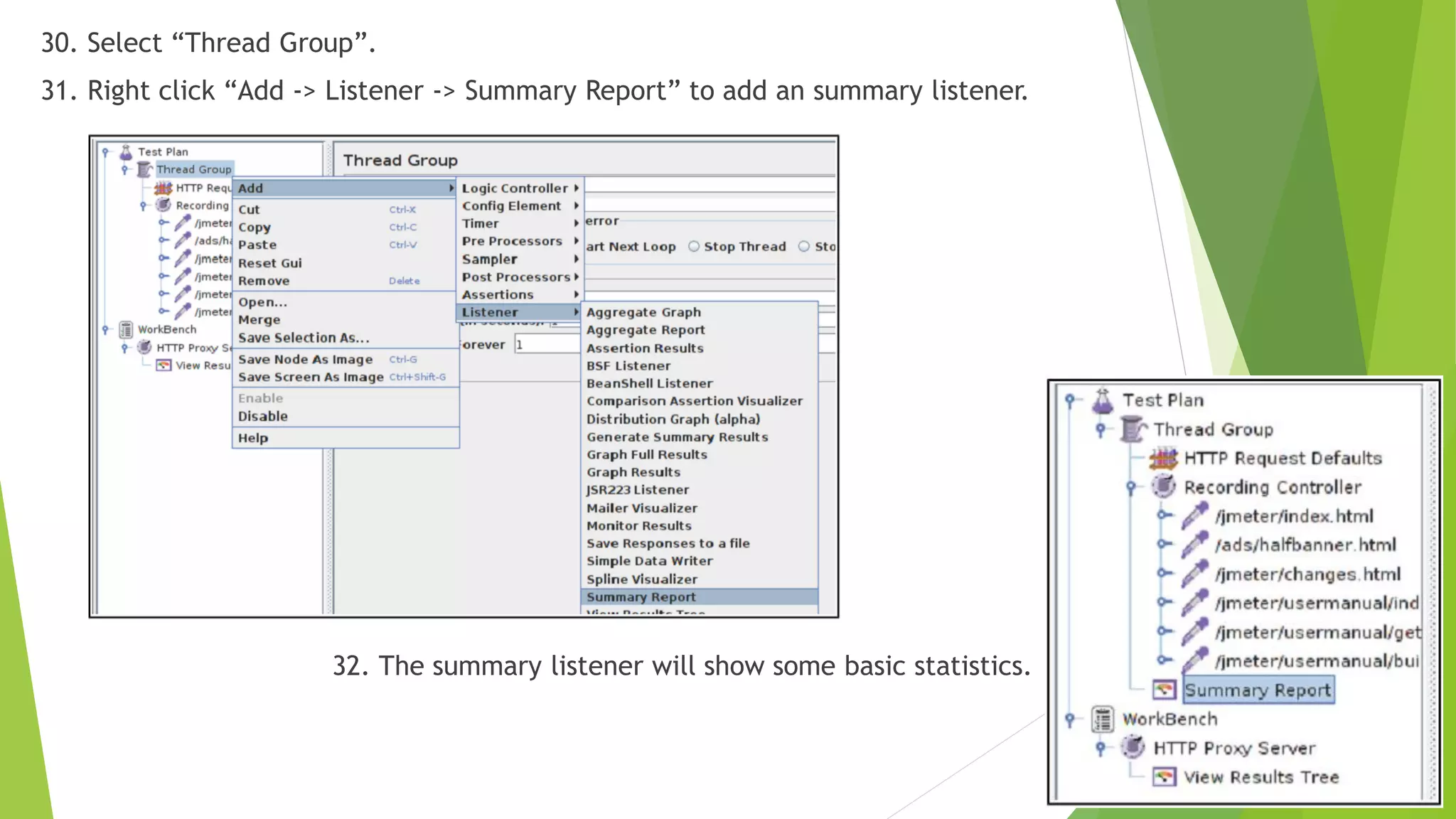Screen dimensions: 1456x819
Task: Collapse the Test Plan node in left tree
Action: click(106, 152)
